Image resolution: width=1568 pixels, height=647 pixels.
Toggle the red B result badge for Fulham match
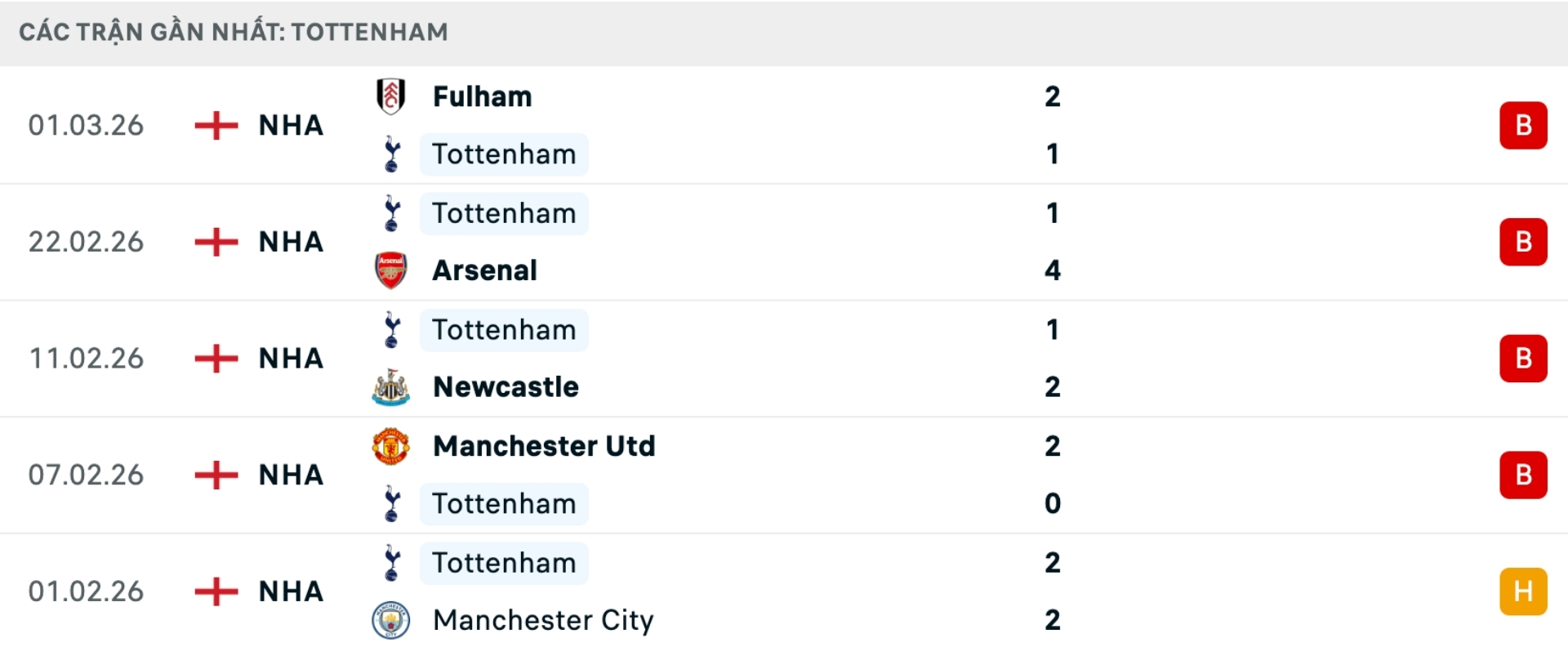[1524, 125]
